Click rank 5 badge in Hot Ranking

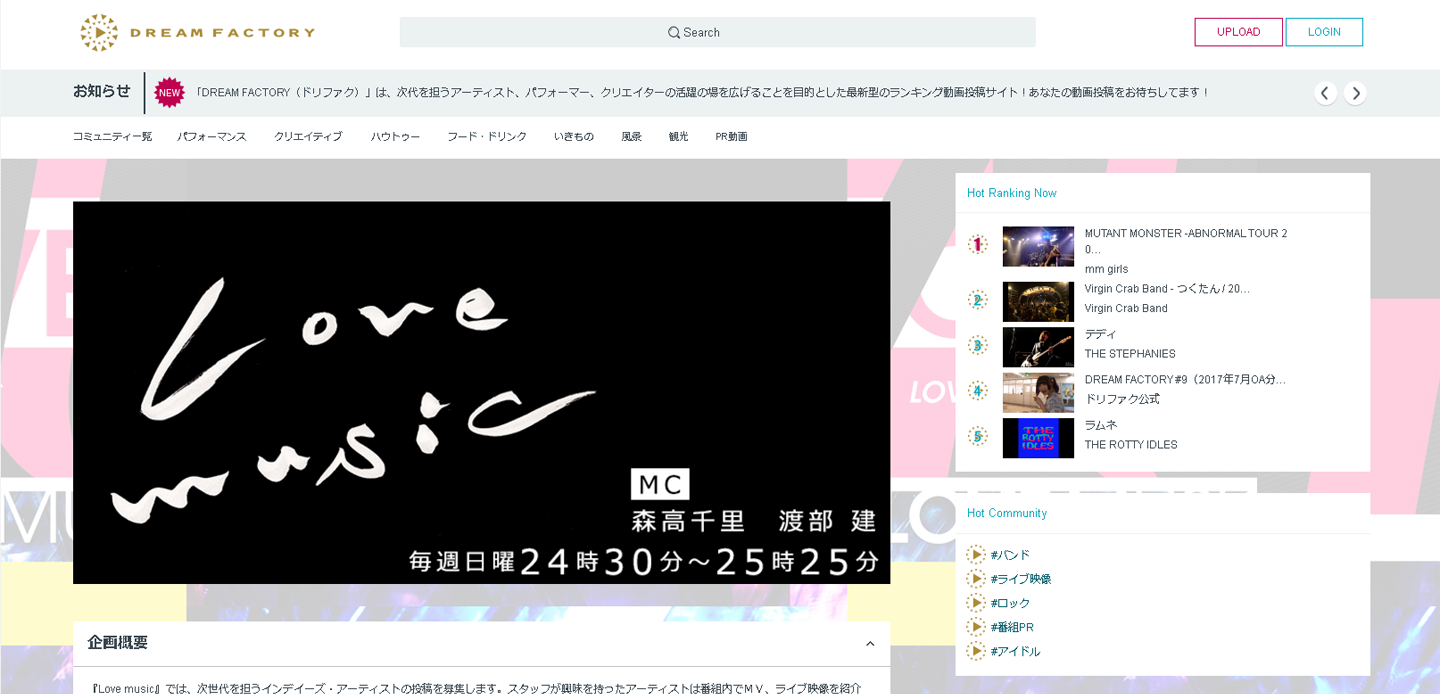[x=977, y=436]
